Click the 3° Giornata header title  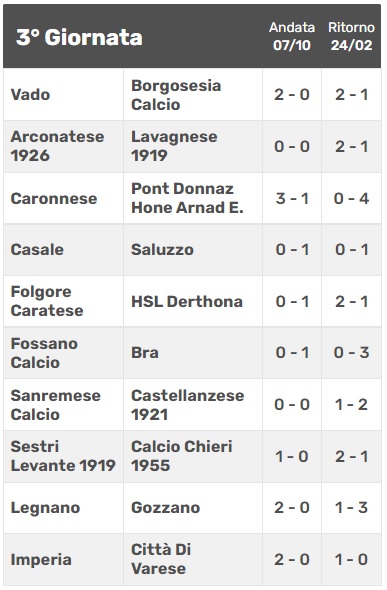pos(79,37)
